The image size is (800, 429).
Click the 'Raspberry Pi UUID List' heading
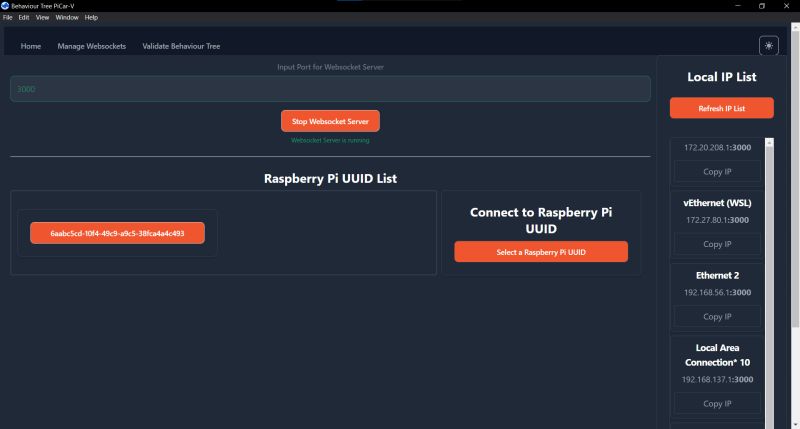pyautogui.click(x=330, y=179)
